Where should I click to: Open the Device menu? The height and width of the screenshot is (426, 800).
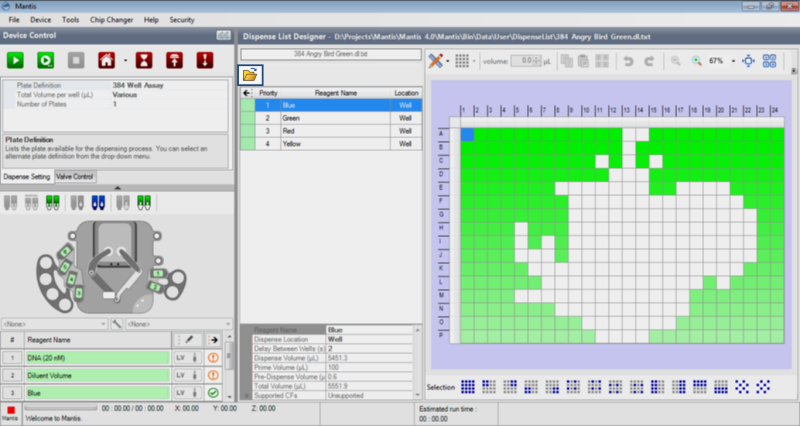(40, 20)
